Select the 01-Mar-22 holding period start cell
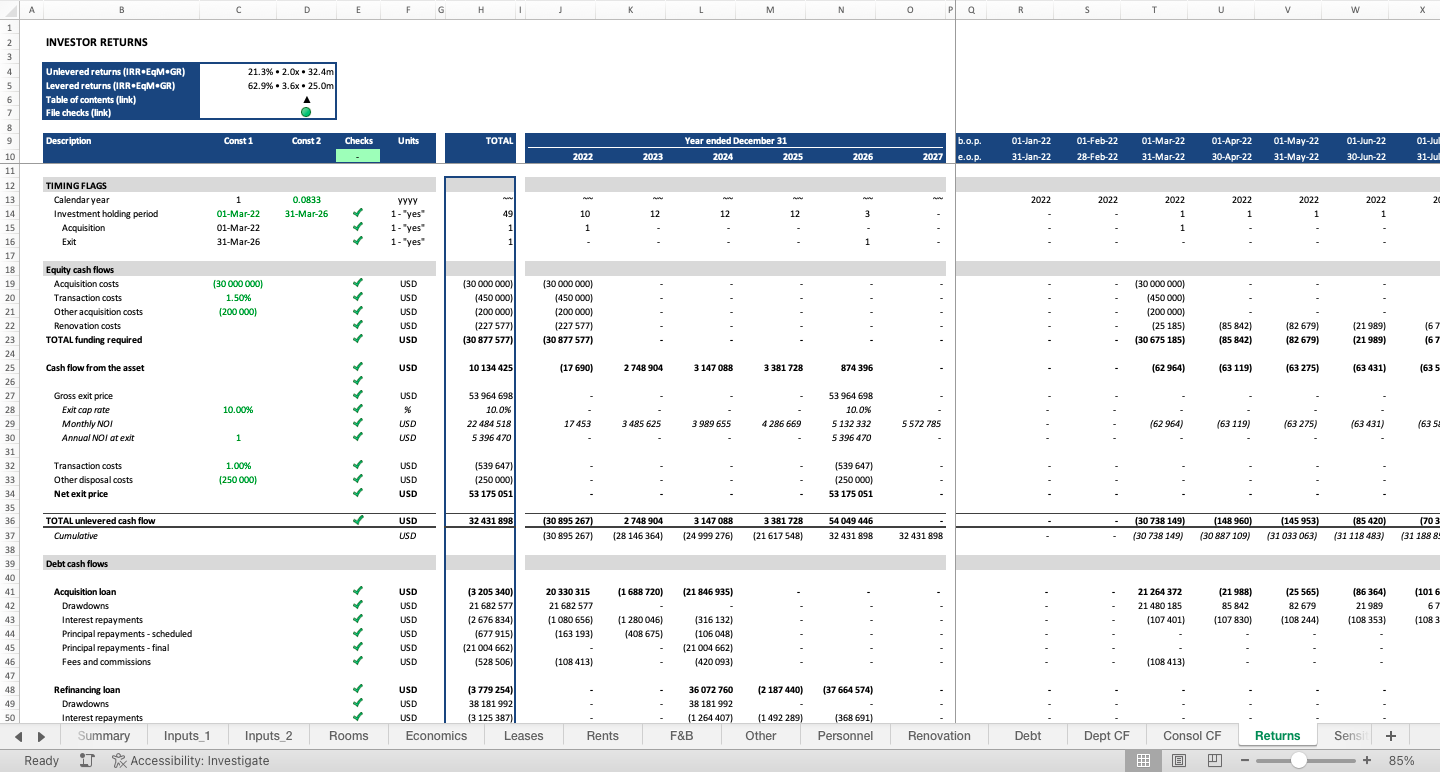 [238, 214]
